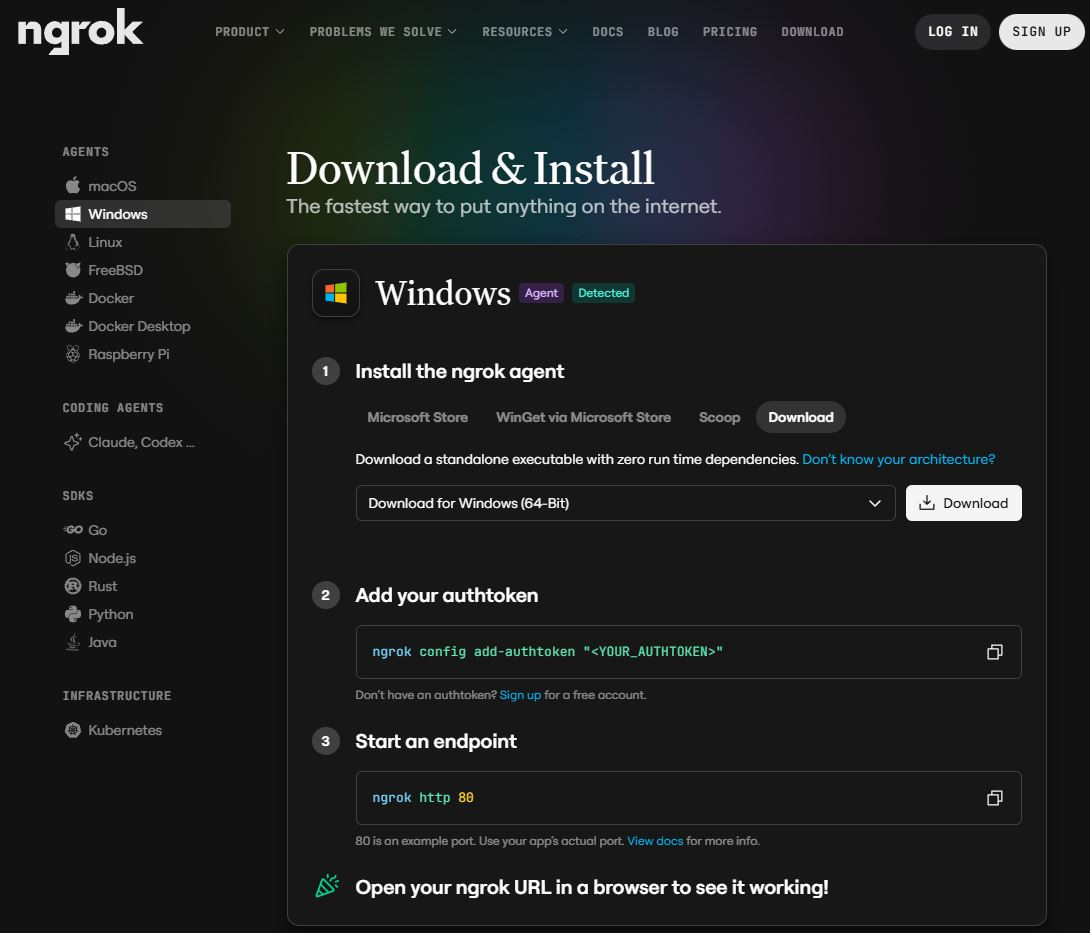Click the Add your authtoken heading
The image size is (1090, 933).
pos(446,595)
